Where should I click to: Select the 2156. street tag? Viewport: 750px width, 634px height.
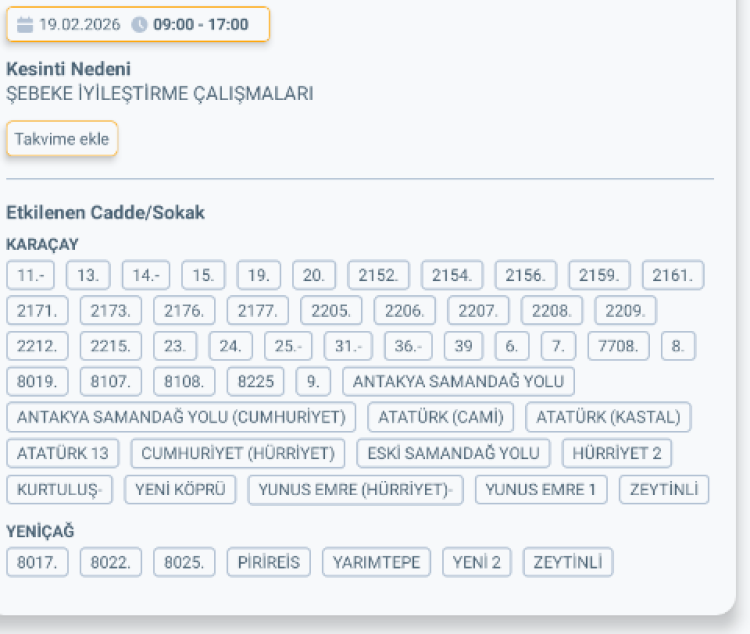point(526,275)
